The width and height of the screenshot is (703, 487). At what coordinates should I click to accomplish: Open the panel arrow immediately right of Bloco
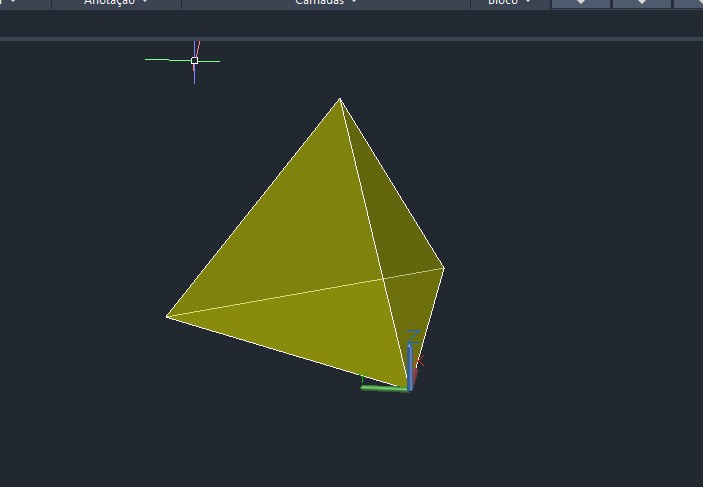tap(581, 3)
